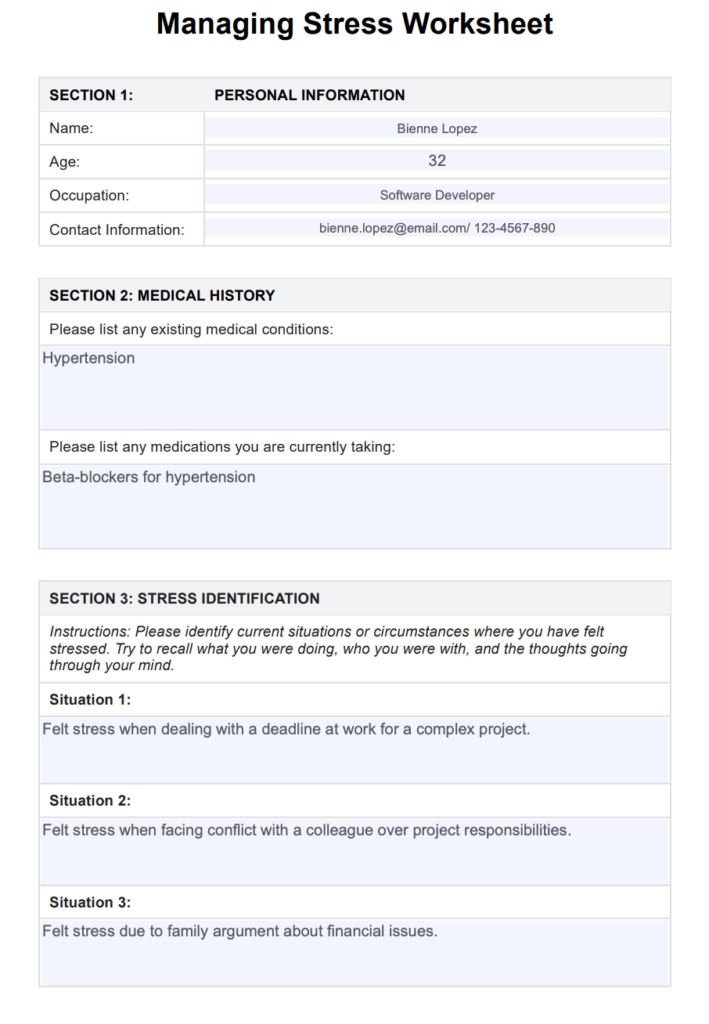
Task: Click the Name: row label
Action: pyautogui.click(x=71, y=128)
